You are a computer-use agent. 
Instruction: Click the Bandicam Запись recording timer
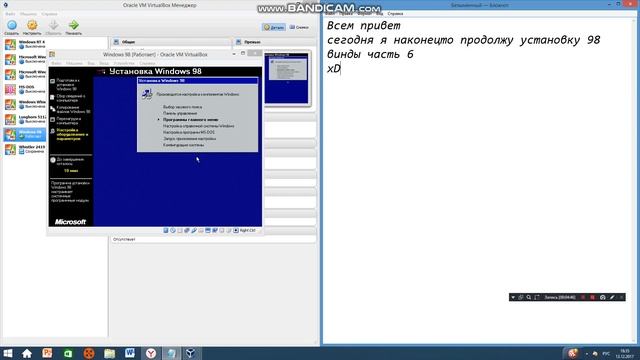[x=560, y=298]
